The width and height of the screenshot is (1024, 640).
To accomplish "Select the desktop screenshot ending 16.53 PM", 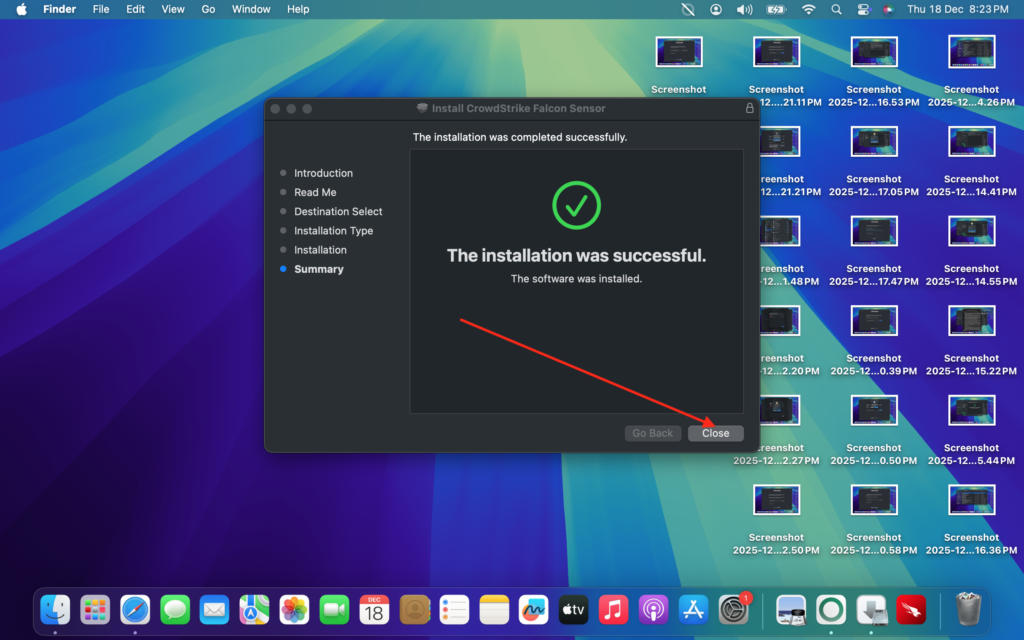I will coord(874,52).
